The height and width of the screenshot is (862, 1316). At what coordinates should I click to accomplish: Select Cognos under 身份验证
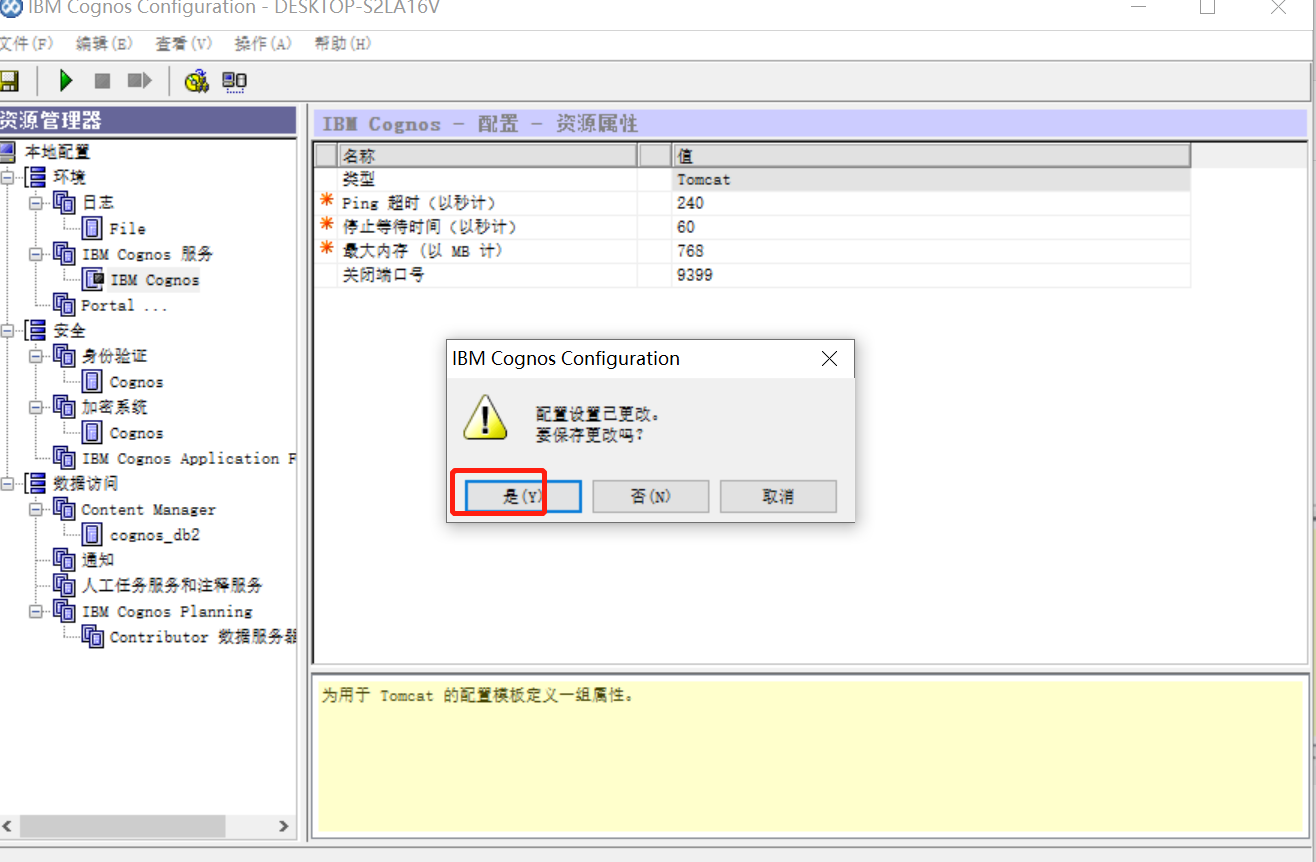136,382
